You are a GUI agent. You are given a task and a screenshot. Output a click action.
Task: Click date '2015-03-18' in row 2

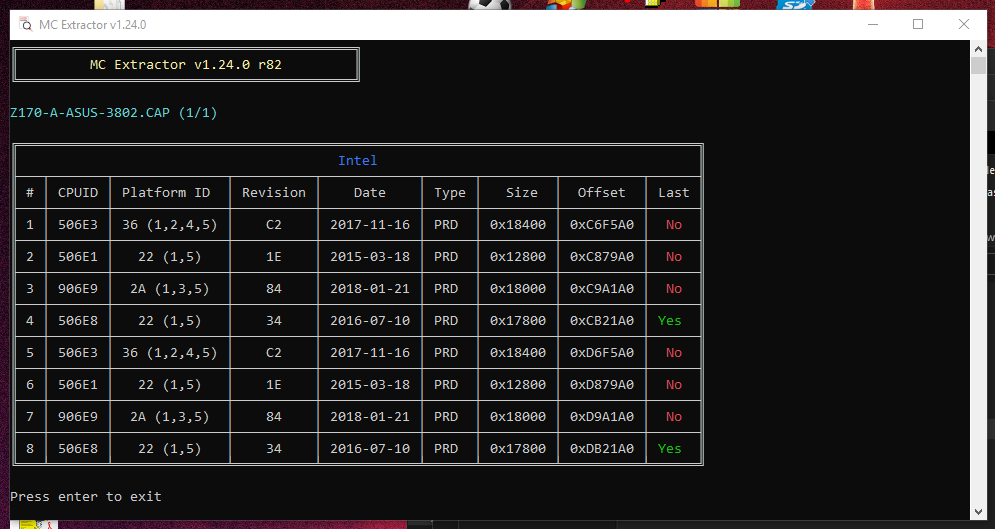(369, 257)
